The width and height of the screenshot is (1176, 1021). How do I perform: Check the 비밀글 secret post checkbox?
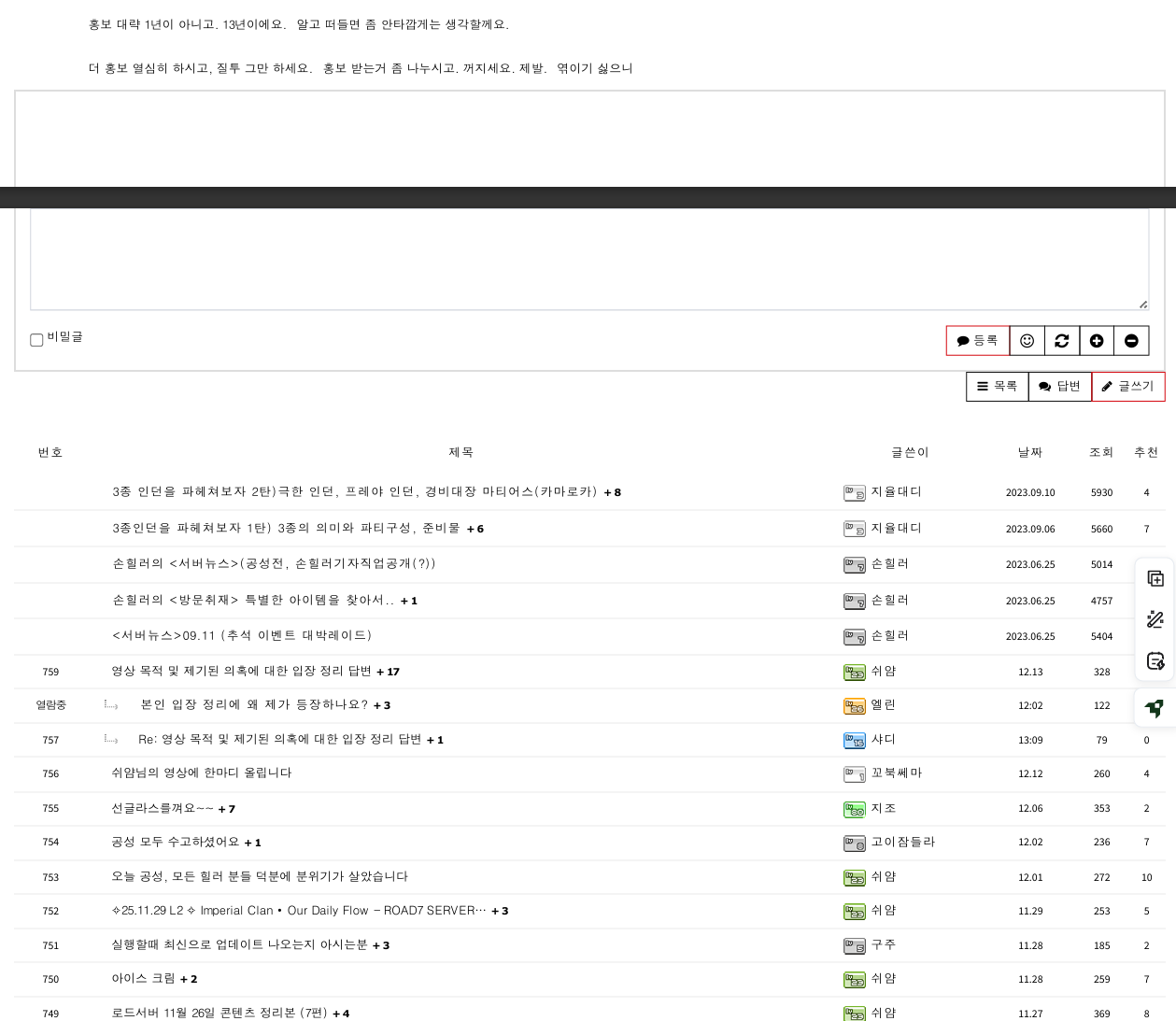36,340
